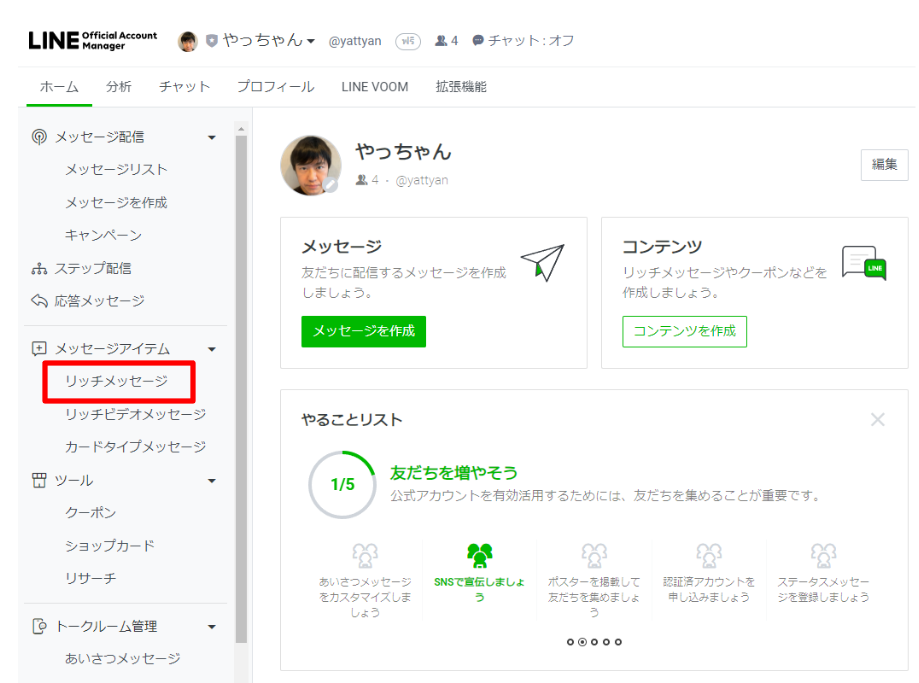Screen dimensions: 919x683
Task: Click the pencil edit badge on profile photo
Action: (x=331, y=185)
